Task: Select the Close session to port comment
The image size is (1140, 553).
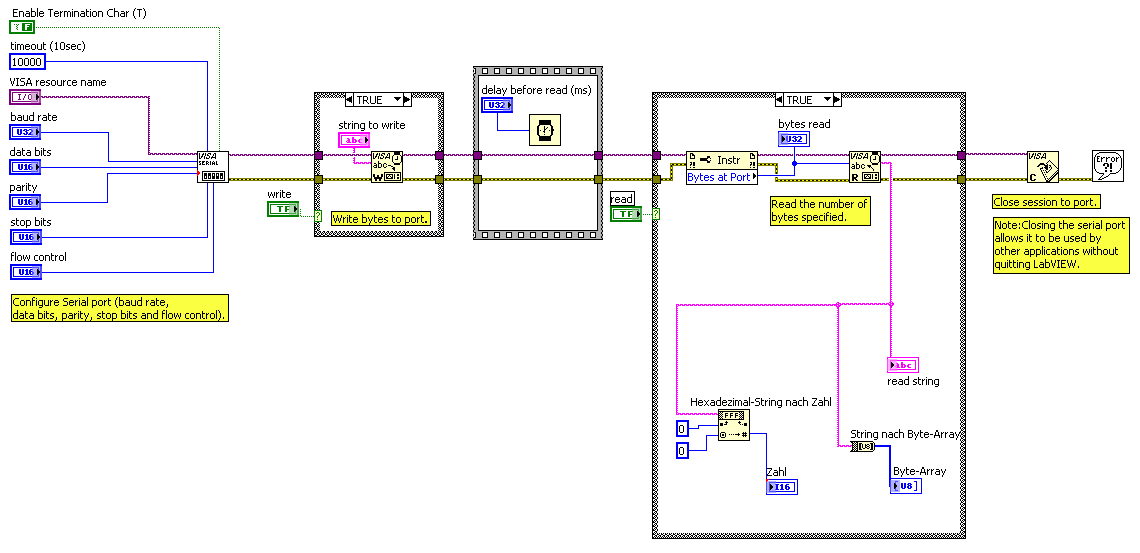Action: pyautogui.click(x=1046, y=201)
